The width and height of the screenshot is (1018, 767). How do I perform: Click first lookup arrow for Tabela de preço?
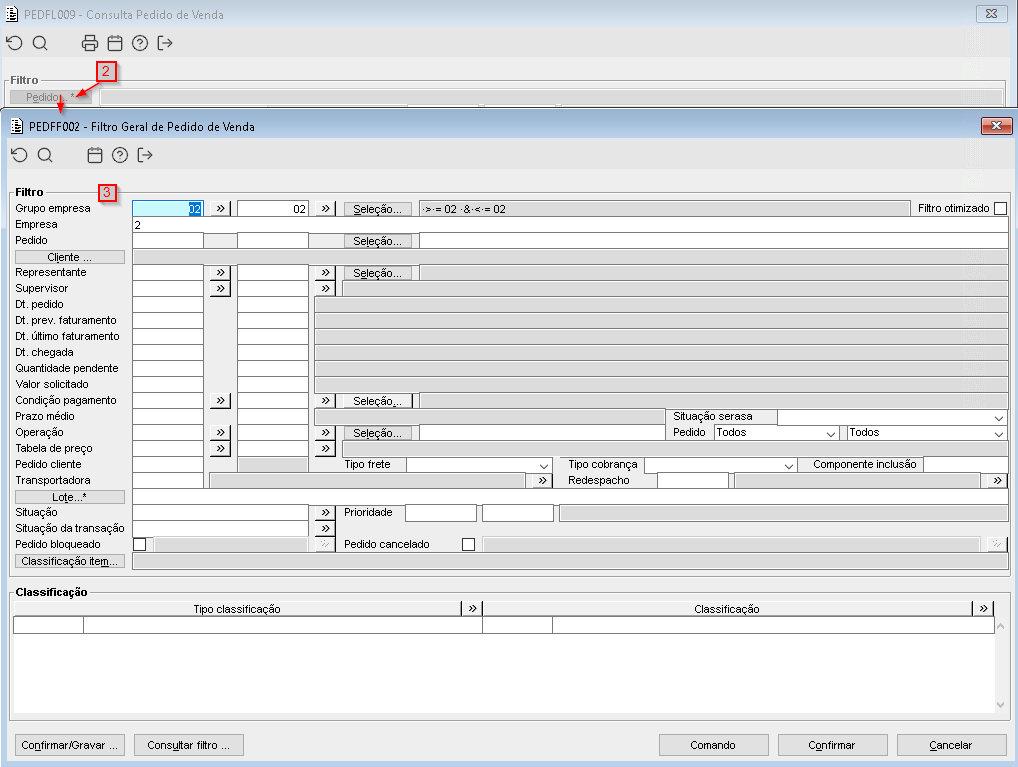pyautogui.click(x=221, y=448)
